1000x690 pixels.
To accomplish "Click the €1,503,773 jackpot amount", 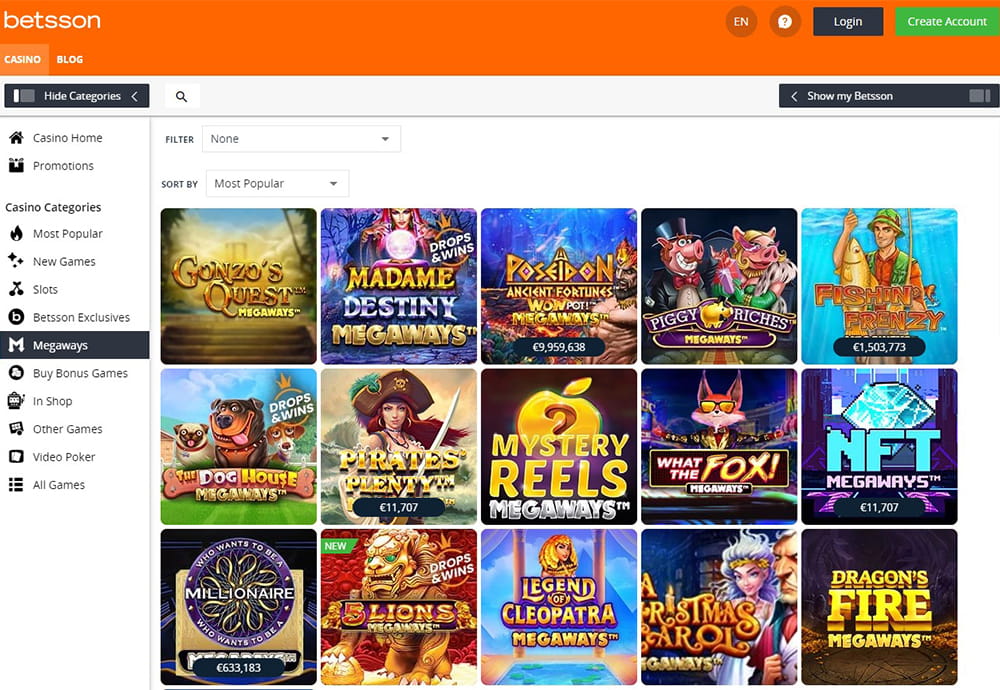I will point(879,347).
